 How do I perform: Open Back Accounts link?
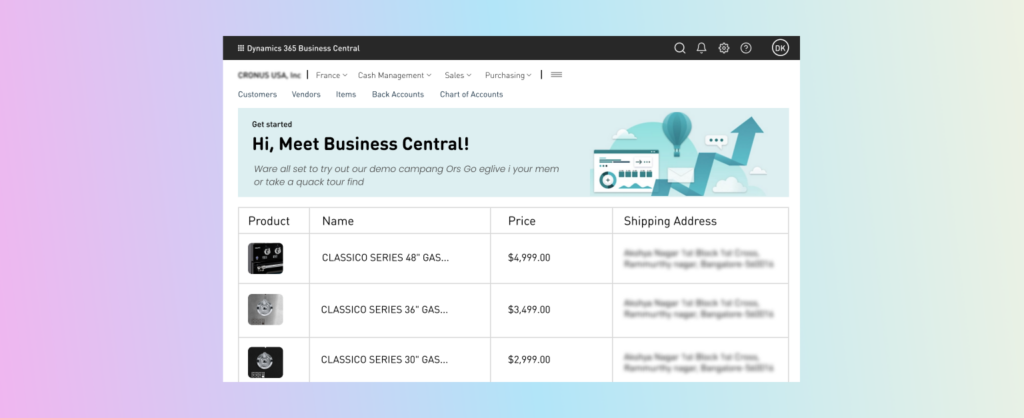coord(398,95)
